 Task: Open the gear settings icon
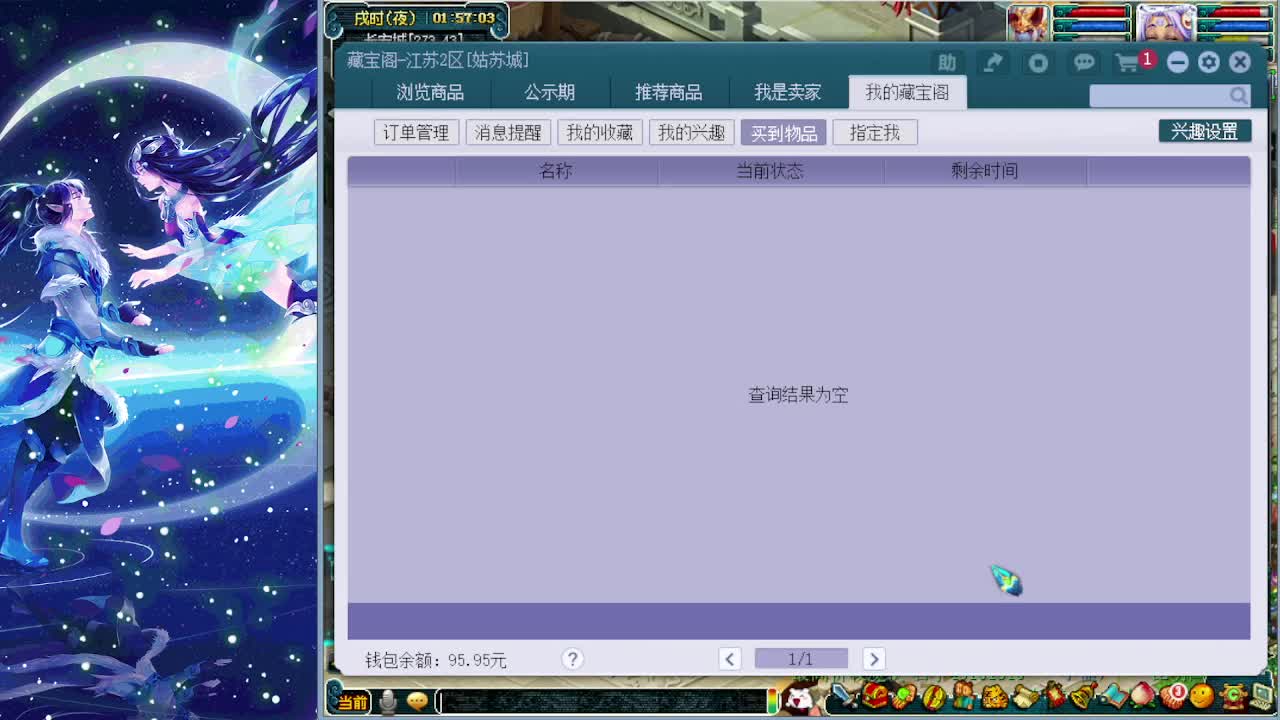[x=1209, y=62]
